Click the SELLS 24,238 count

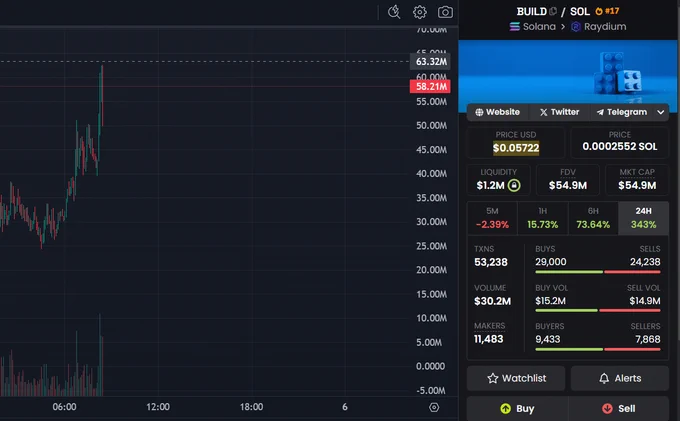(x=645, y=262)
